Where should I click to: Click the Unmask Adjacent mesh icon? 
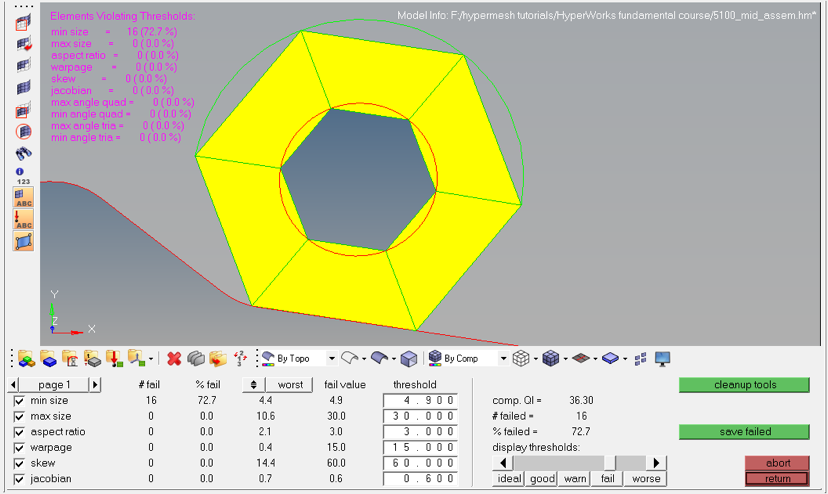coord(23,66)
